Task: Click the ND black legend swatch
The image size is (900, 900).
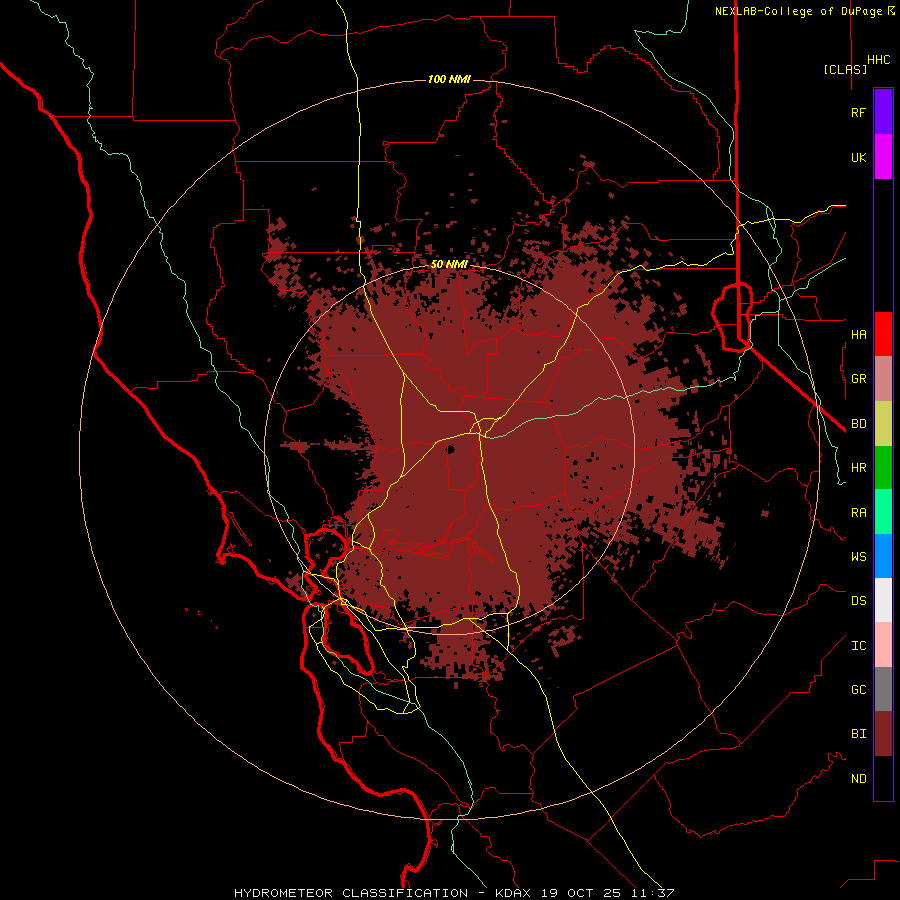Action: (883, 778)
